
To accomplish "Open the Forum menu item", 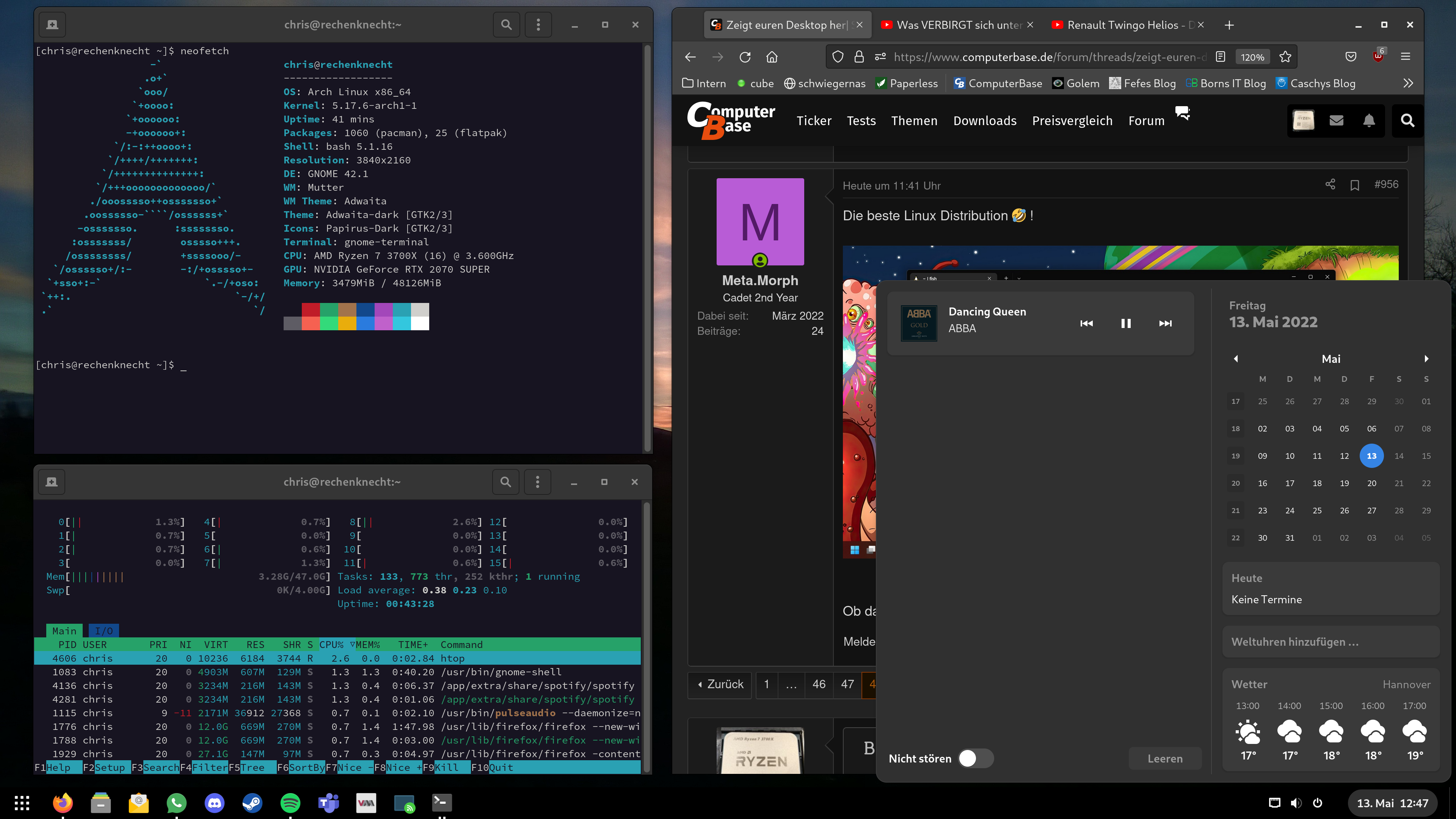I will coord(1146,121).
